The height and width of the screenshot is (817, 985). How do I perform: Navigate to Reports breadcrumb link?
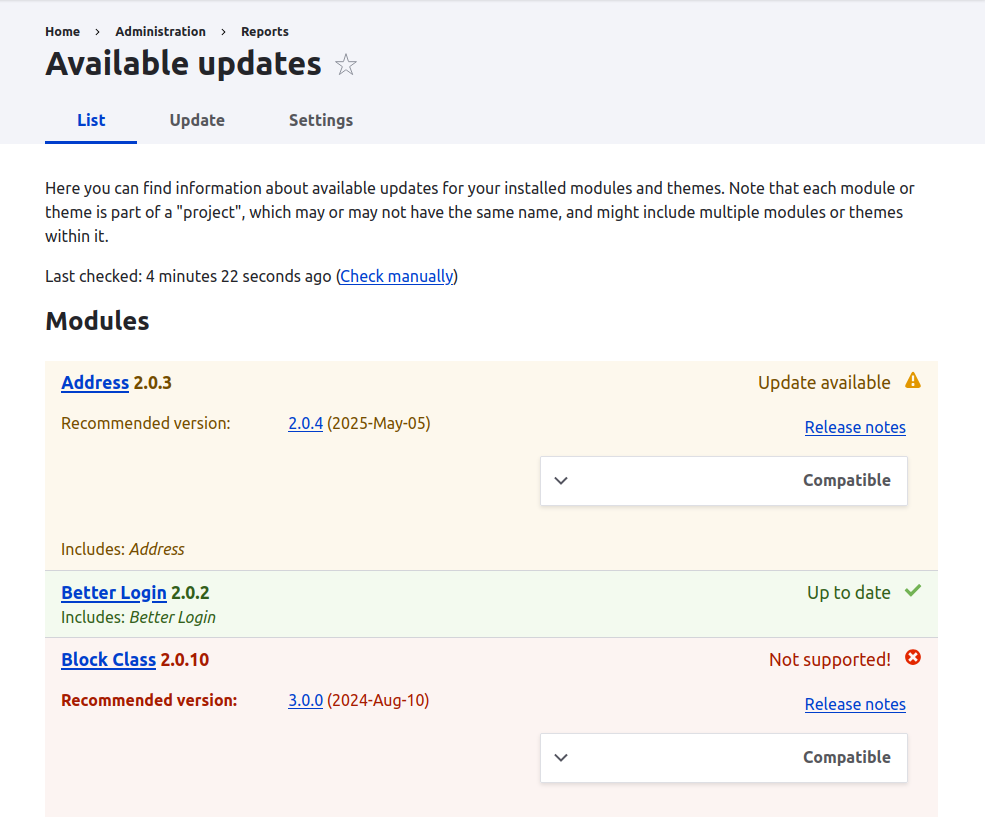(x=264, y=31)
